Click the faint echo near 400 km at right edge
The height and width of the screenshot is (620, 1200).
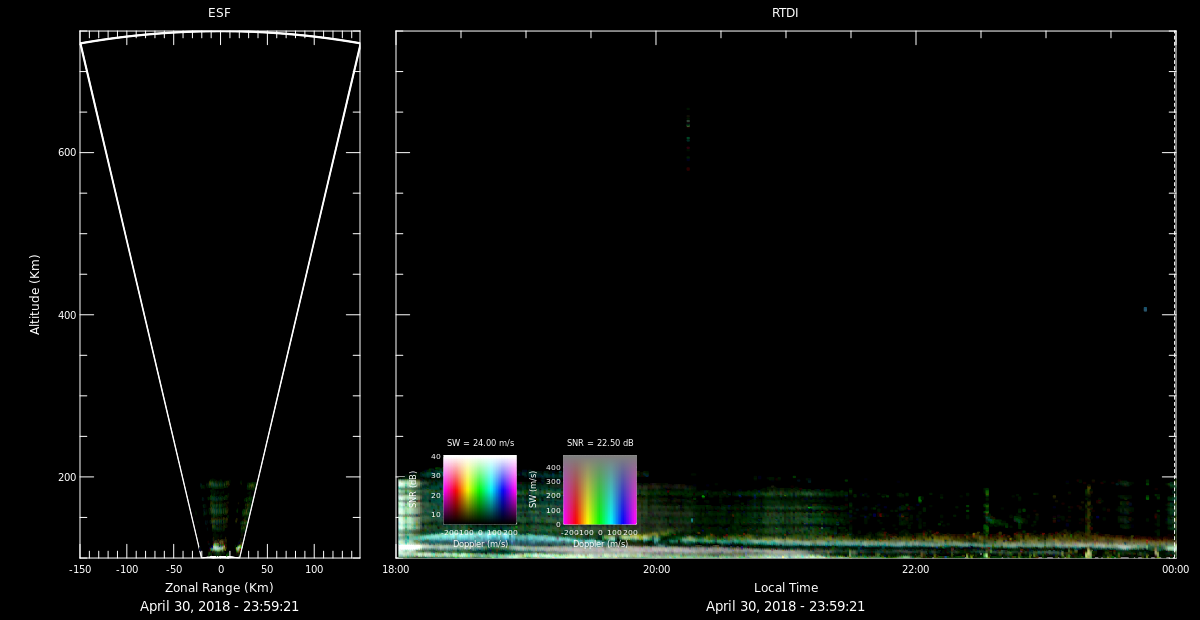coord(1145,309)
